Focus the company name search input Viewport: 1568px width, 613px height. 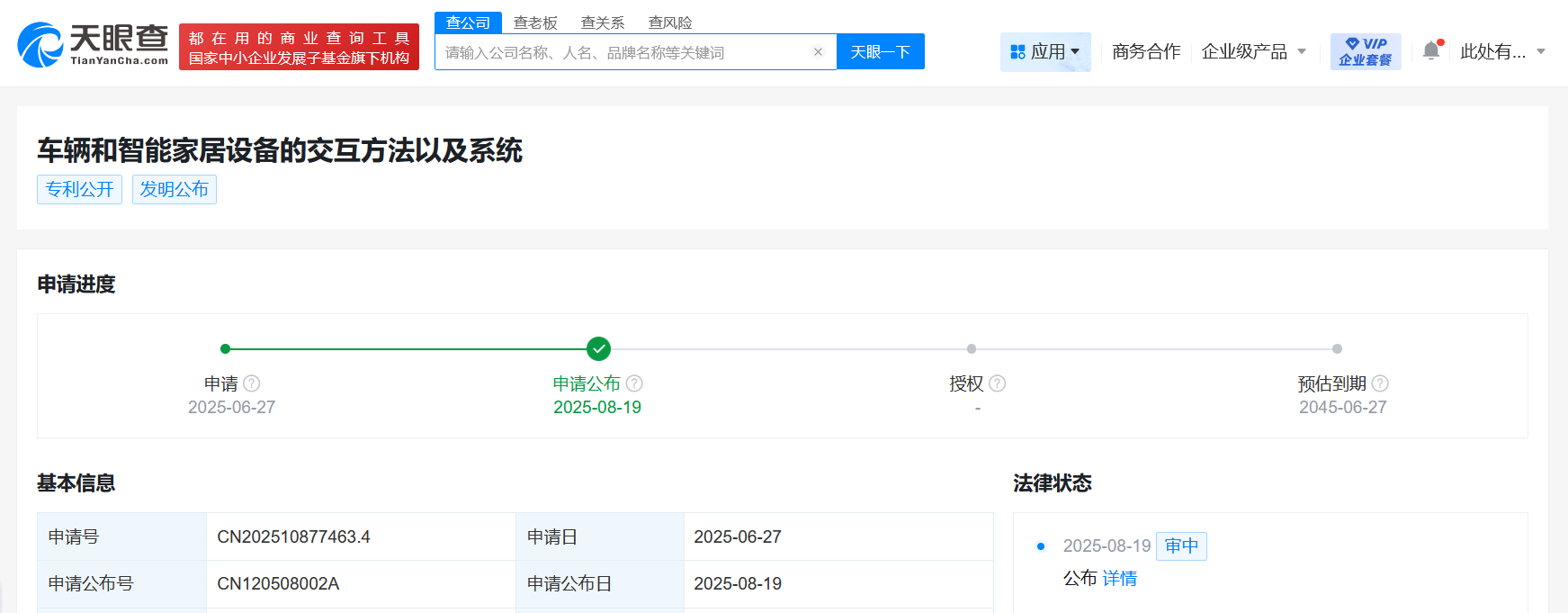point(625,52)
